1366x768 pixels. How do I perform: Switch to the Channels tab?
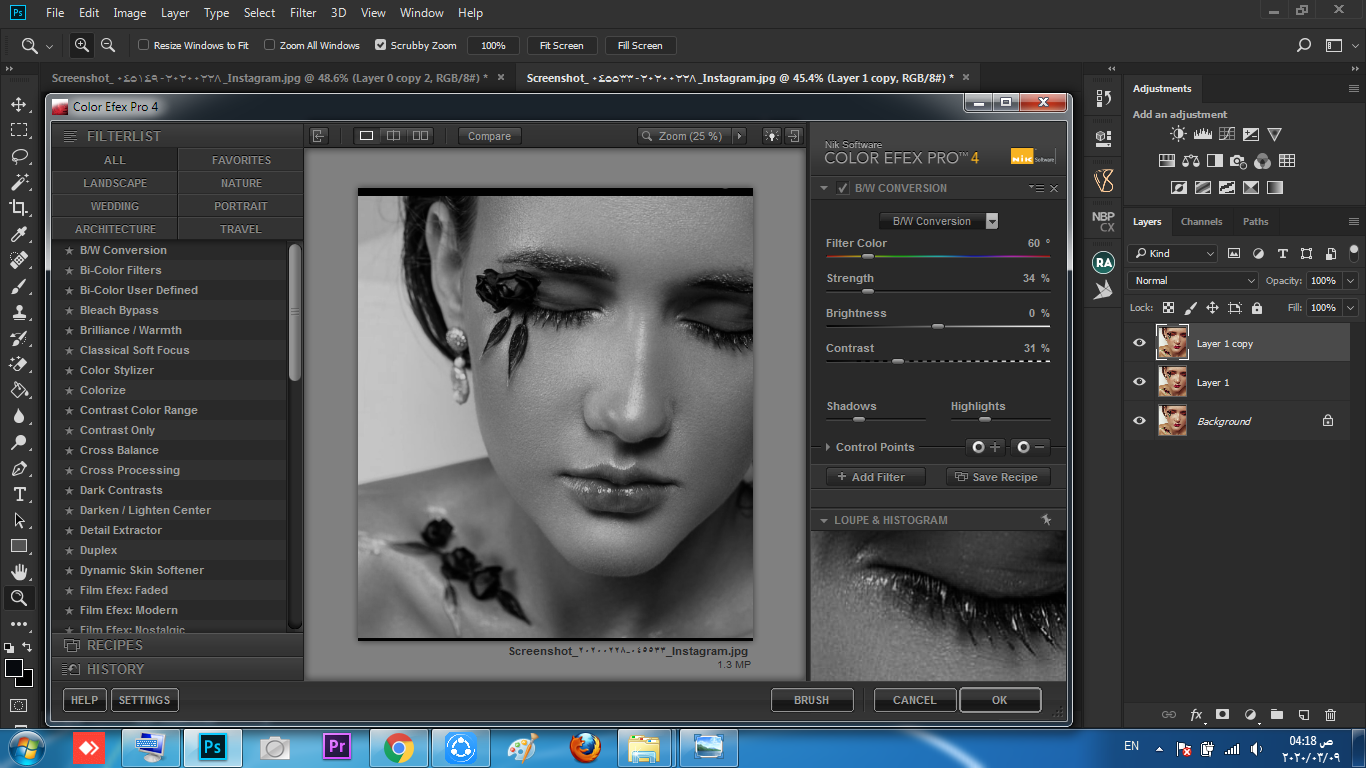tap(1201, 222)
